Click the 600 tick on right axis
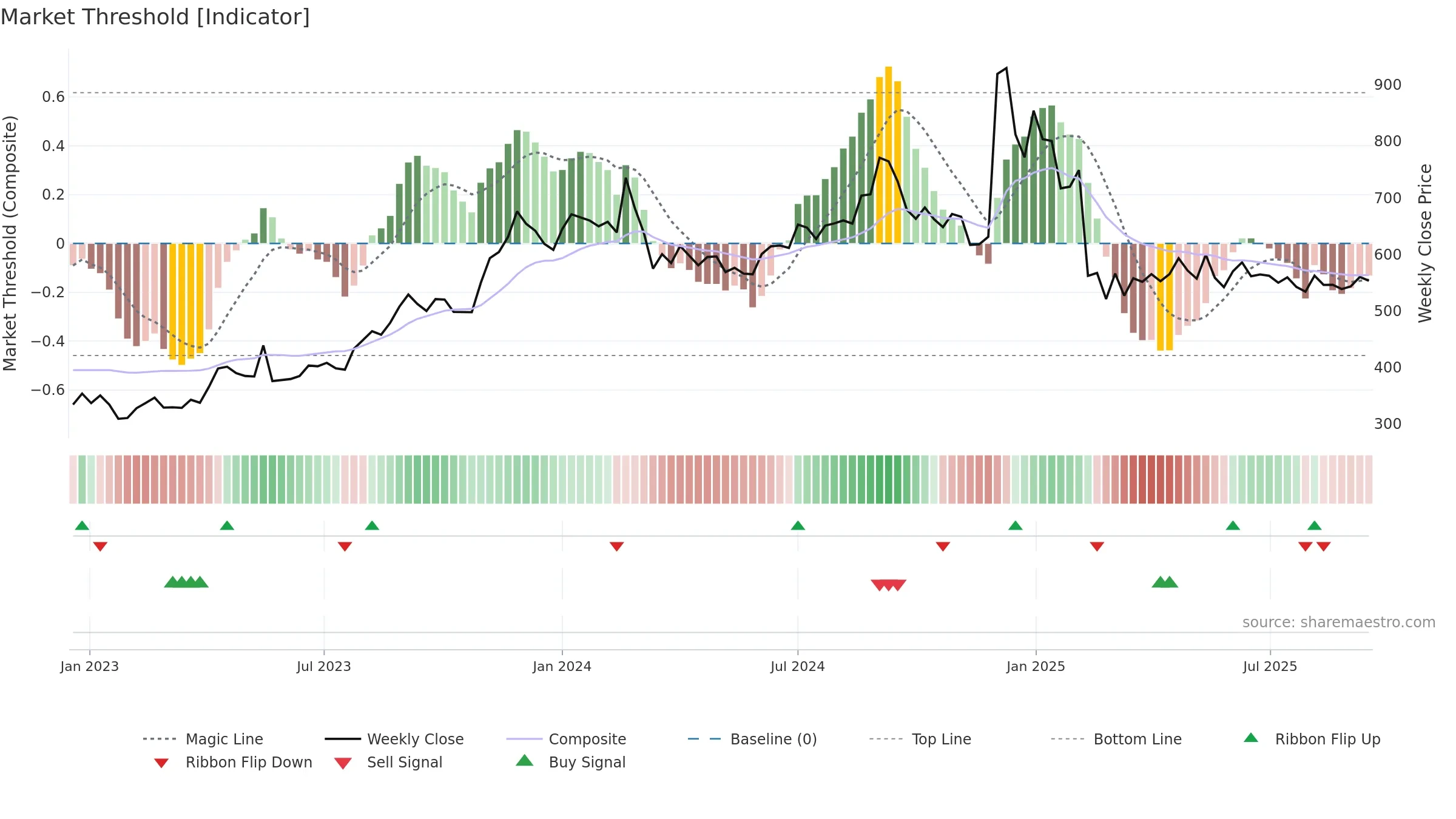The image size is (1456, 819). coord(1388,255)
